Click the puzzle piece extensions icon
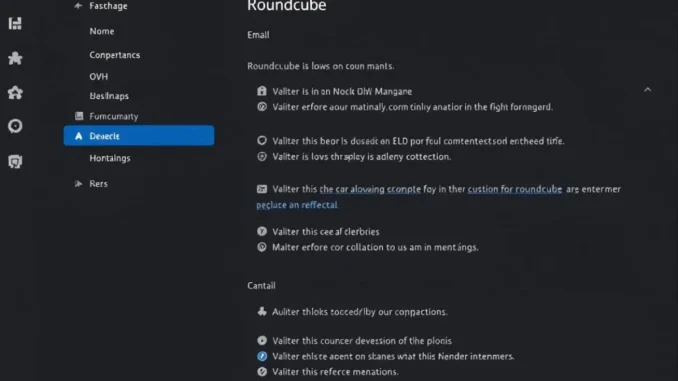 click(x=15, y=58)
